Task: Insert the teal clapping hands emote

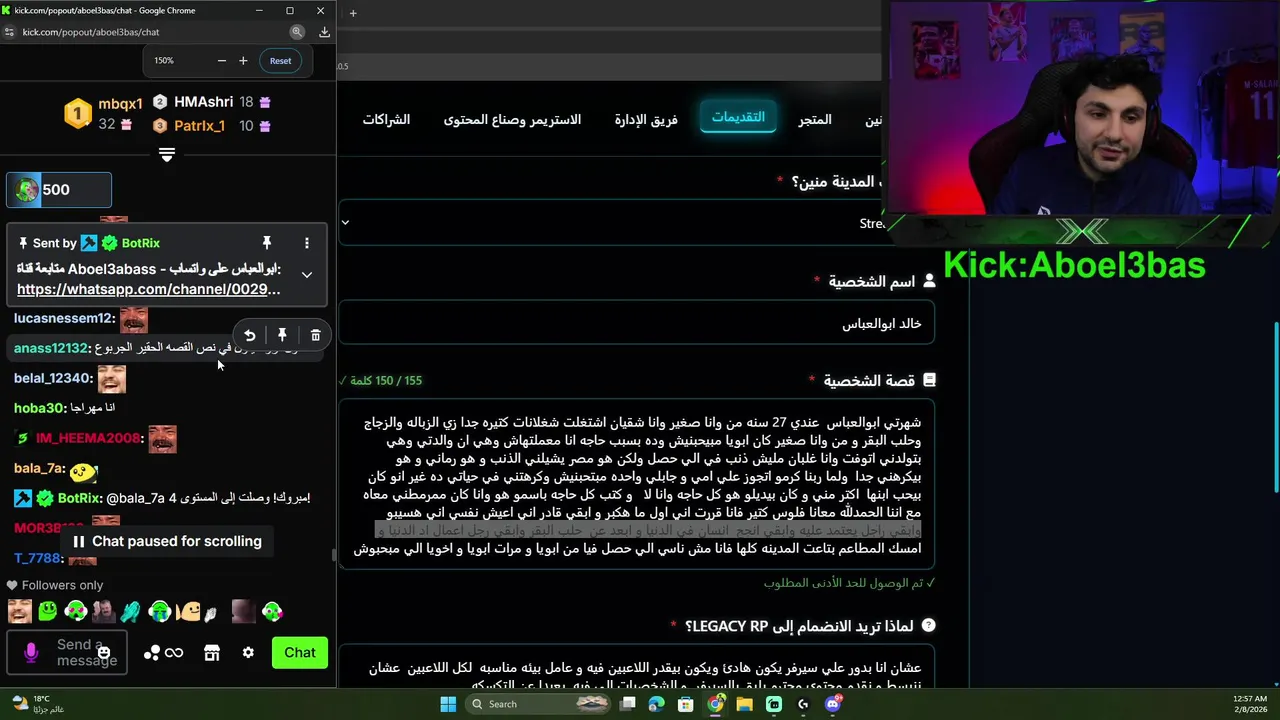Action: point(132,611)
